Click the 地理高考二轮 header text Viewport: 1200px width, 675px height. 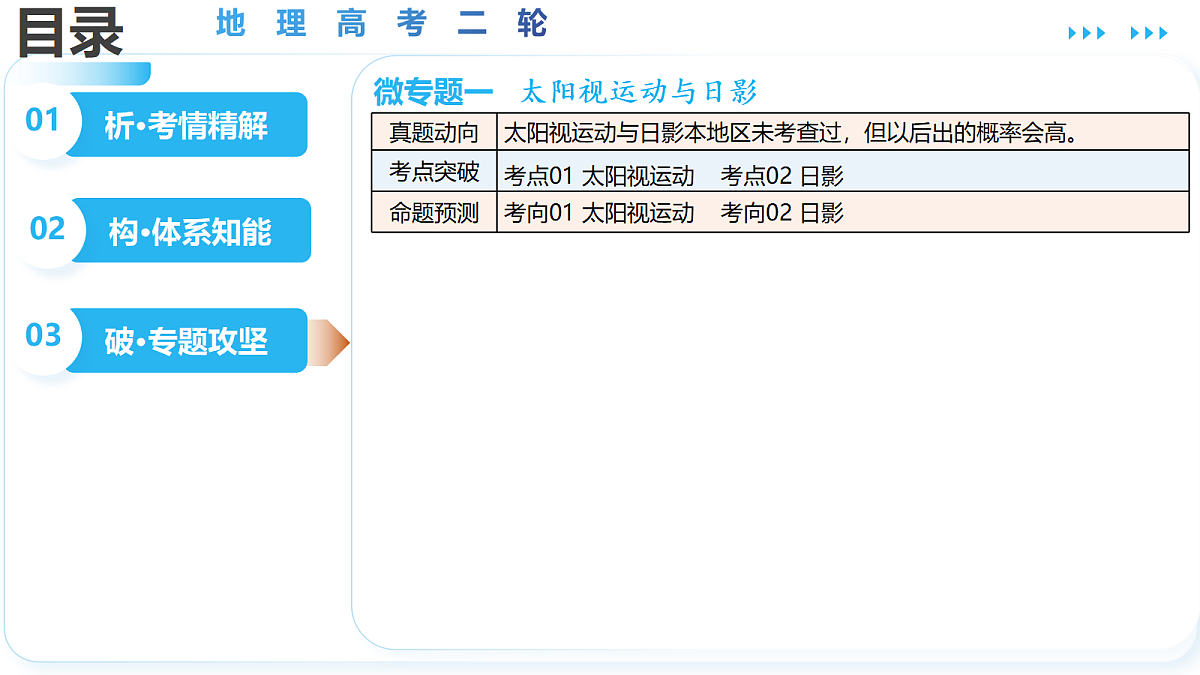tap(382, 23)
